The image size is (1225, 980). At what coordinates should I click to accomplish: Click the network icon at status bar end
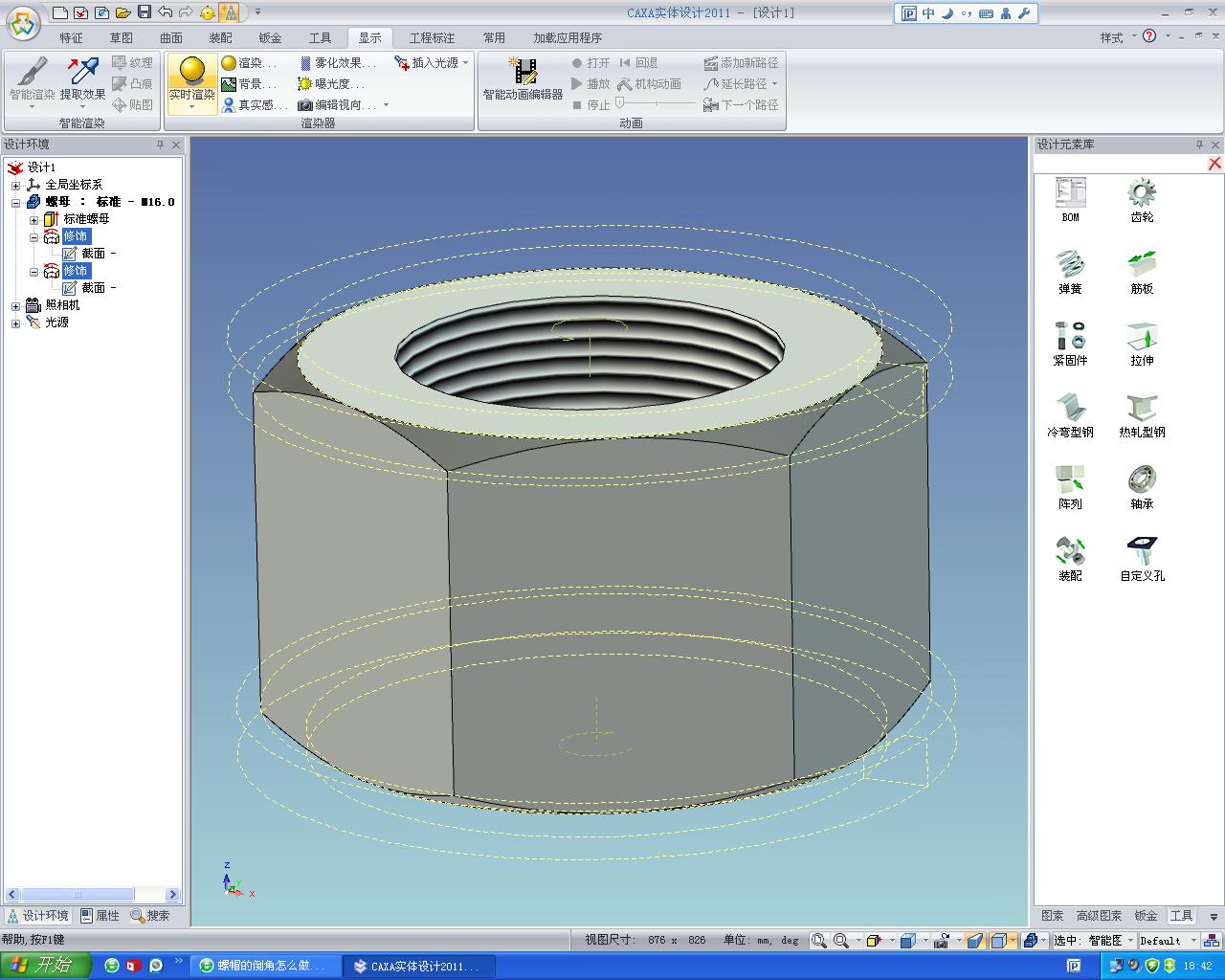(x=1214, y=941)
